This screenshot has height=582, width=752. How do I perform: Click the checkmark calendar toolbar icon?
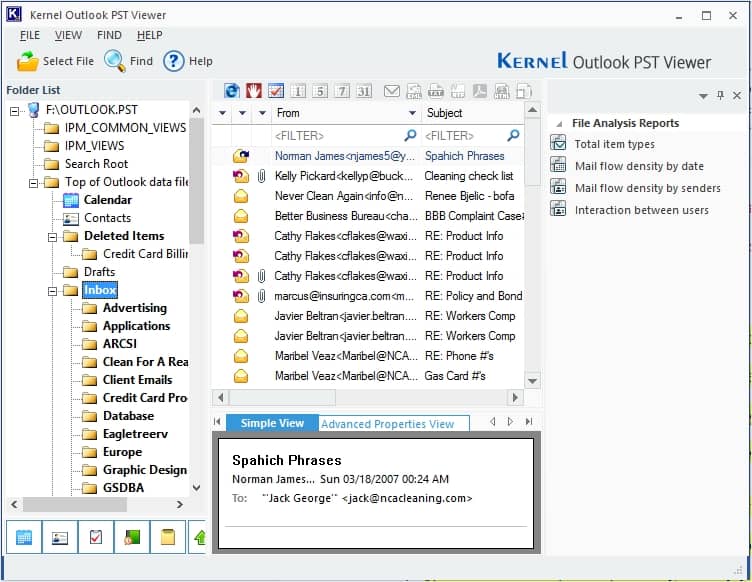[276, 91]
